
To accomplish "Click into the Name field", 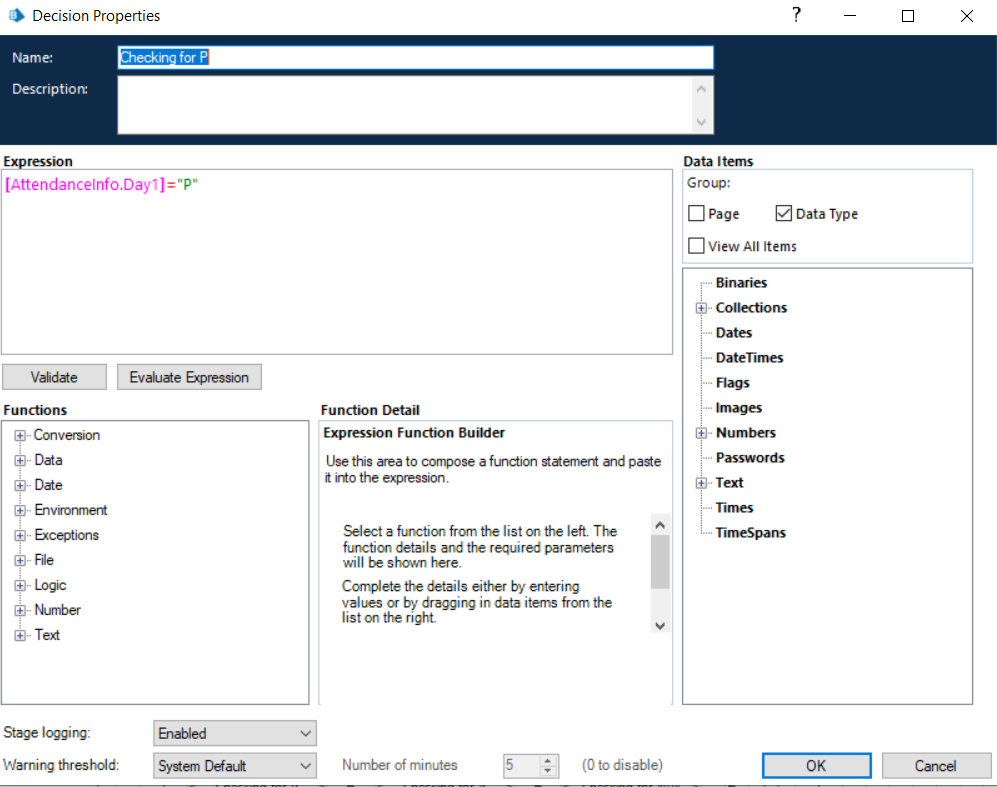I will pyautogui.click(x=415, y=57).
